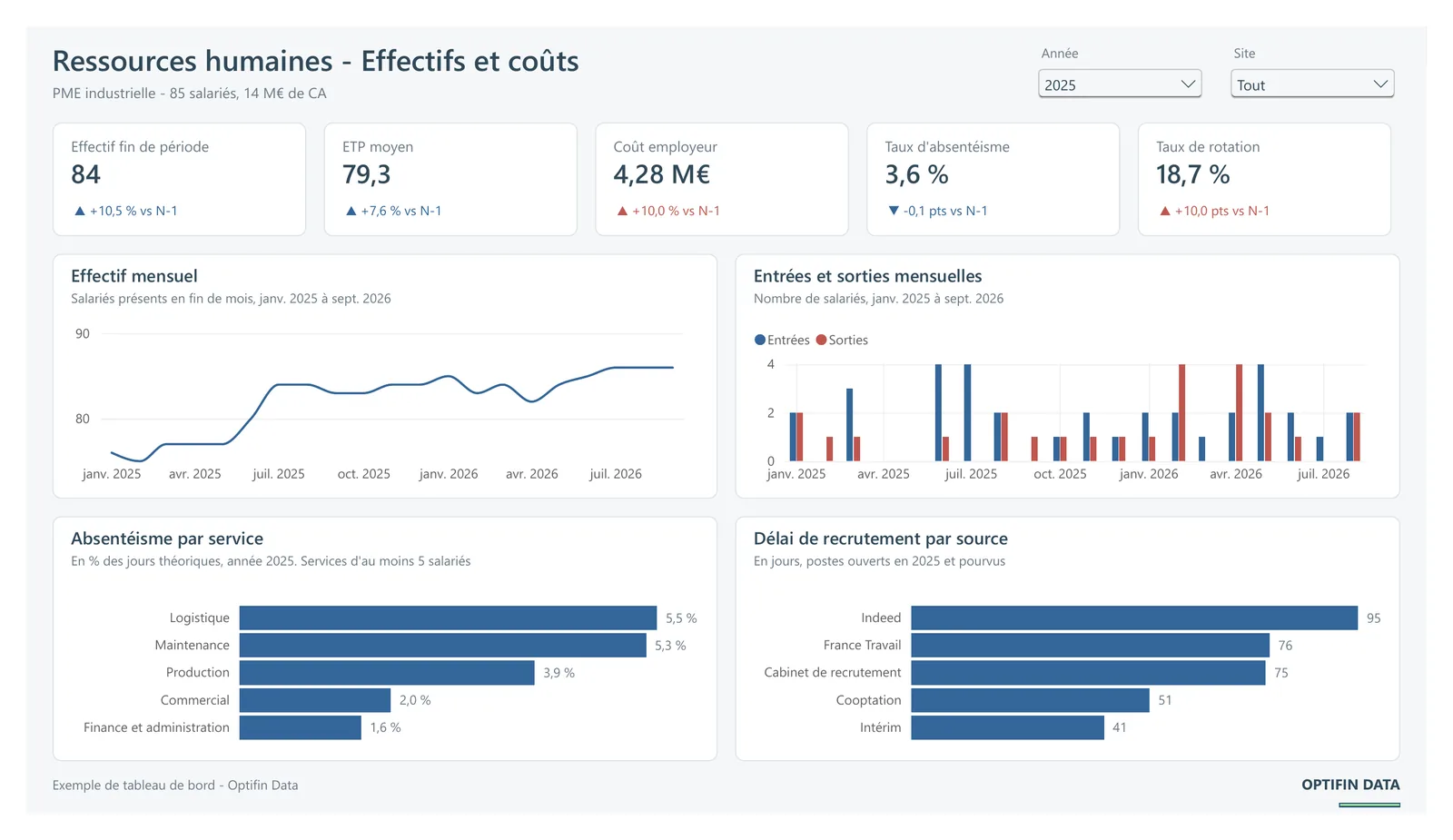Image resolution: width=1453 pixels, height=840 pixels.
Task: Click the Absentéisme par service title
Action: [x=167, y=539]
